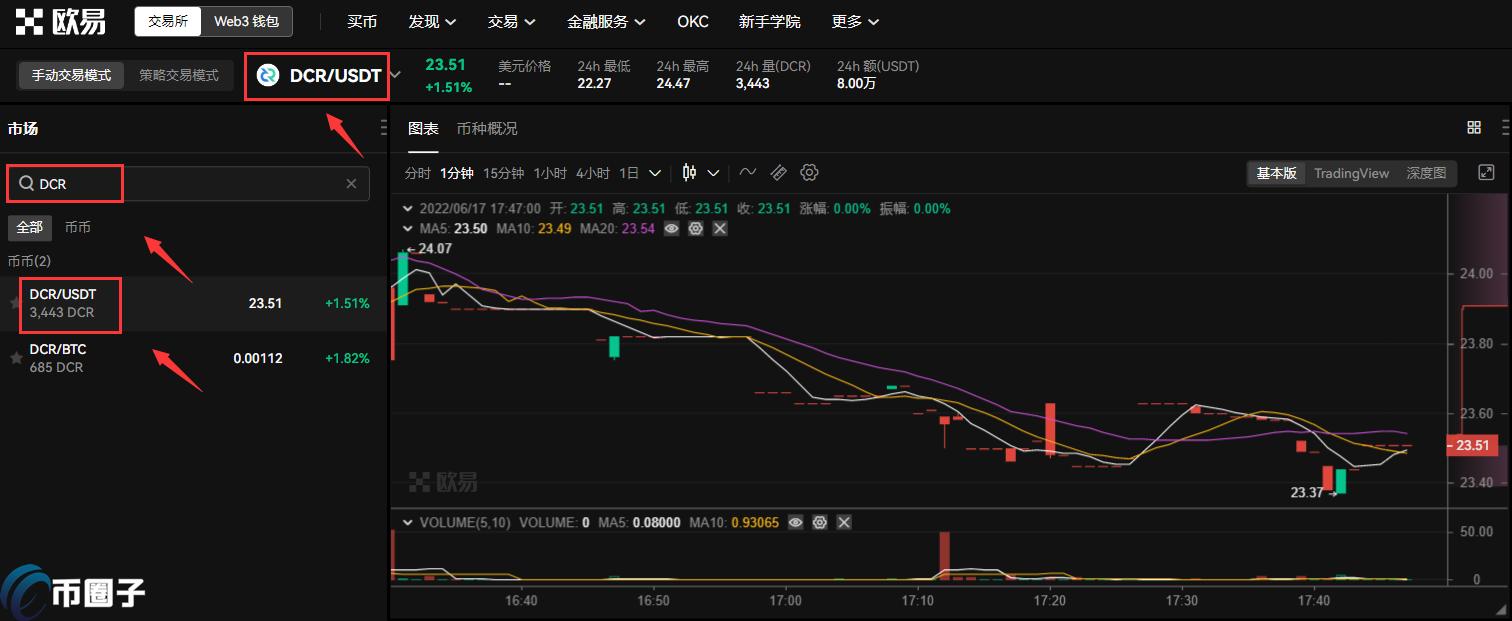Select DCR/BTC row in market list
The width and height of the screenshot is (1512, 621).
[x=193, y=359]
